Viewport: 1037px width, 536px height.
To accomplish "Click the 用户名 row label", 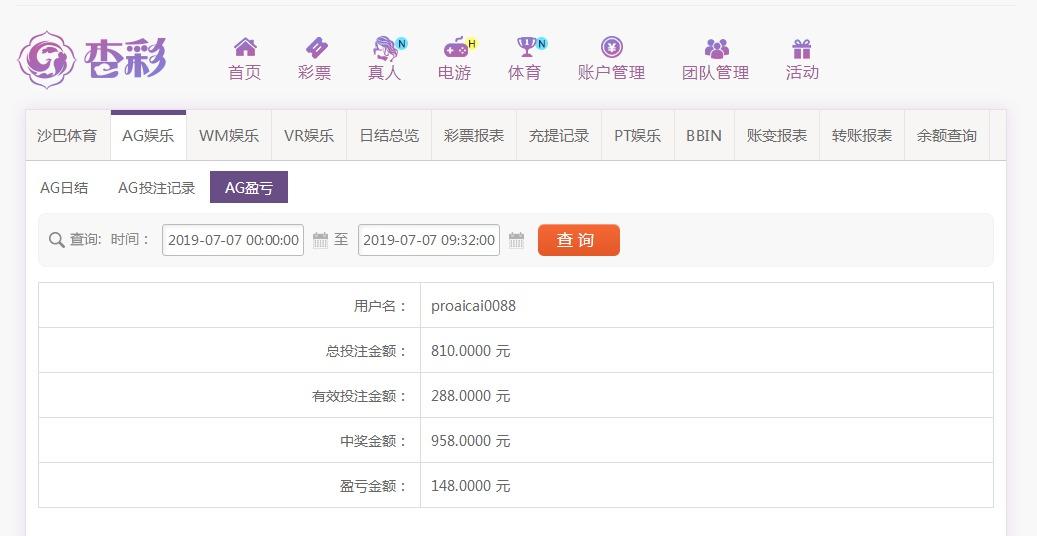I will tap(380, 306).
